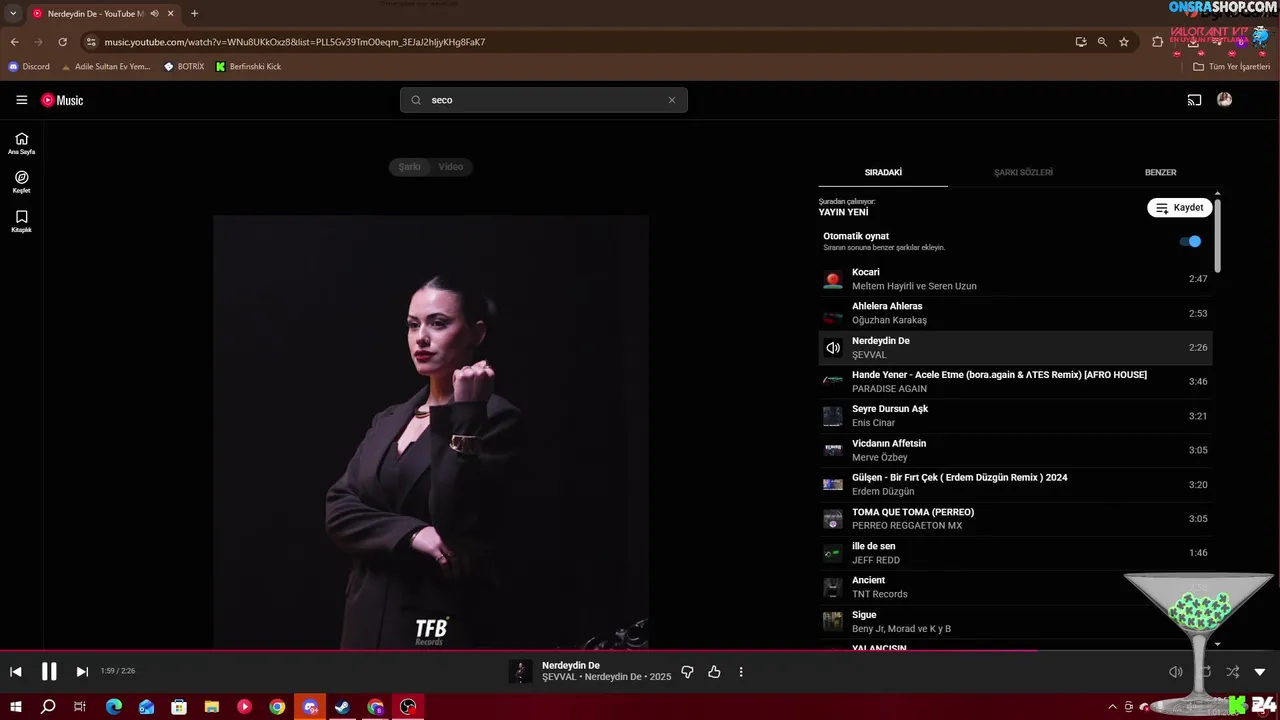
Task: Open Windows taskbar search
Action: coord(48,707)
